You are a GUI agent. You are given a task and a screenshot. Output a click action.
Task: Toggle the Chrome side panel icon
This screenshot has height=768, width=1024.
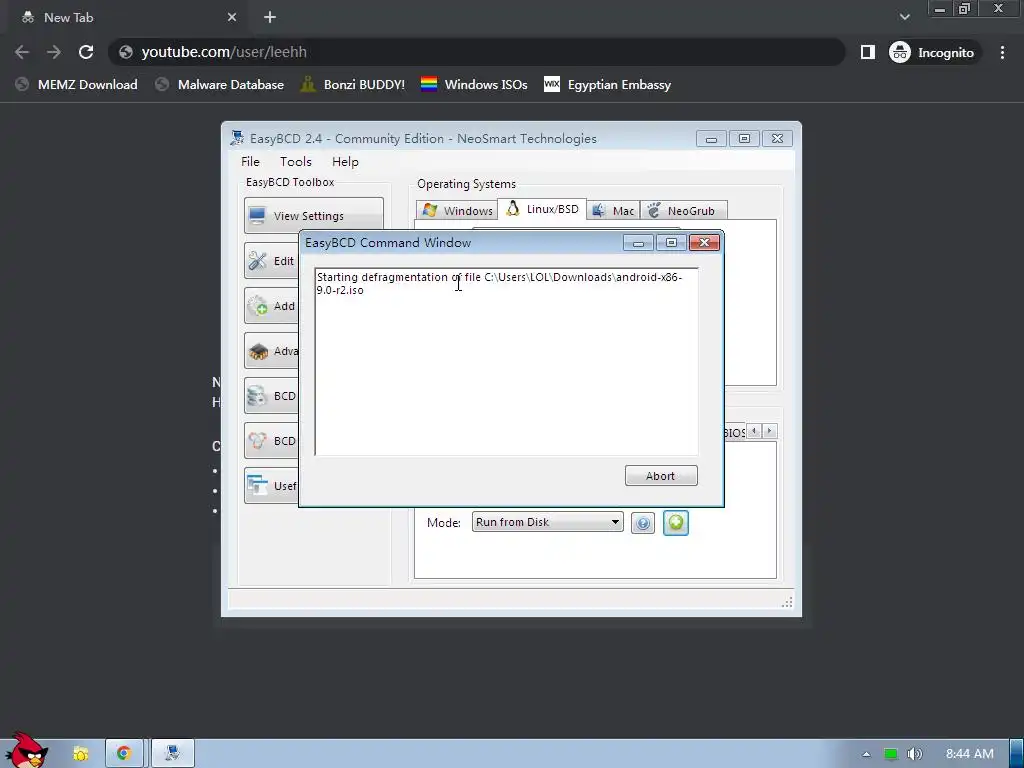point(867,52)
